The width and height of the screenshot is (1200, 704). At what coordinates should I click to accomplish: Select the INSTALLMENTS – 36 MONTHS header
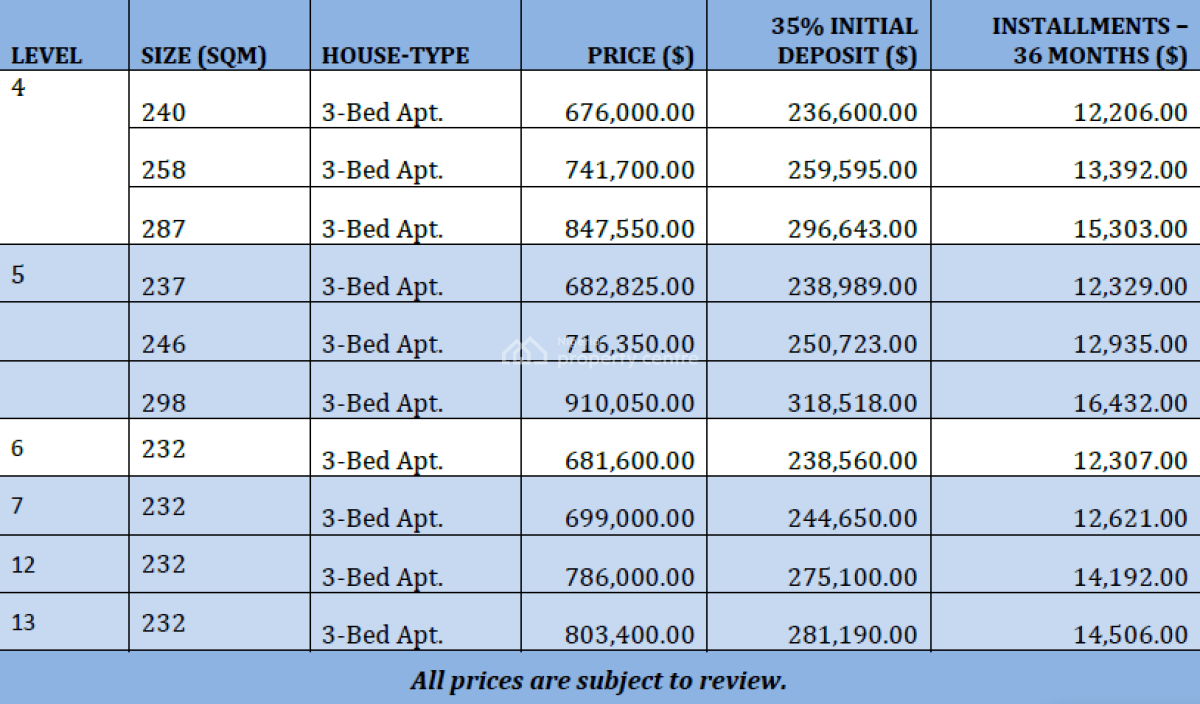[1089, 41]
